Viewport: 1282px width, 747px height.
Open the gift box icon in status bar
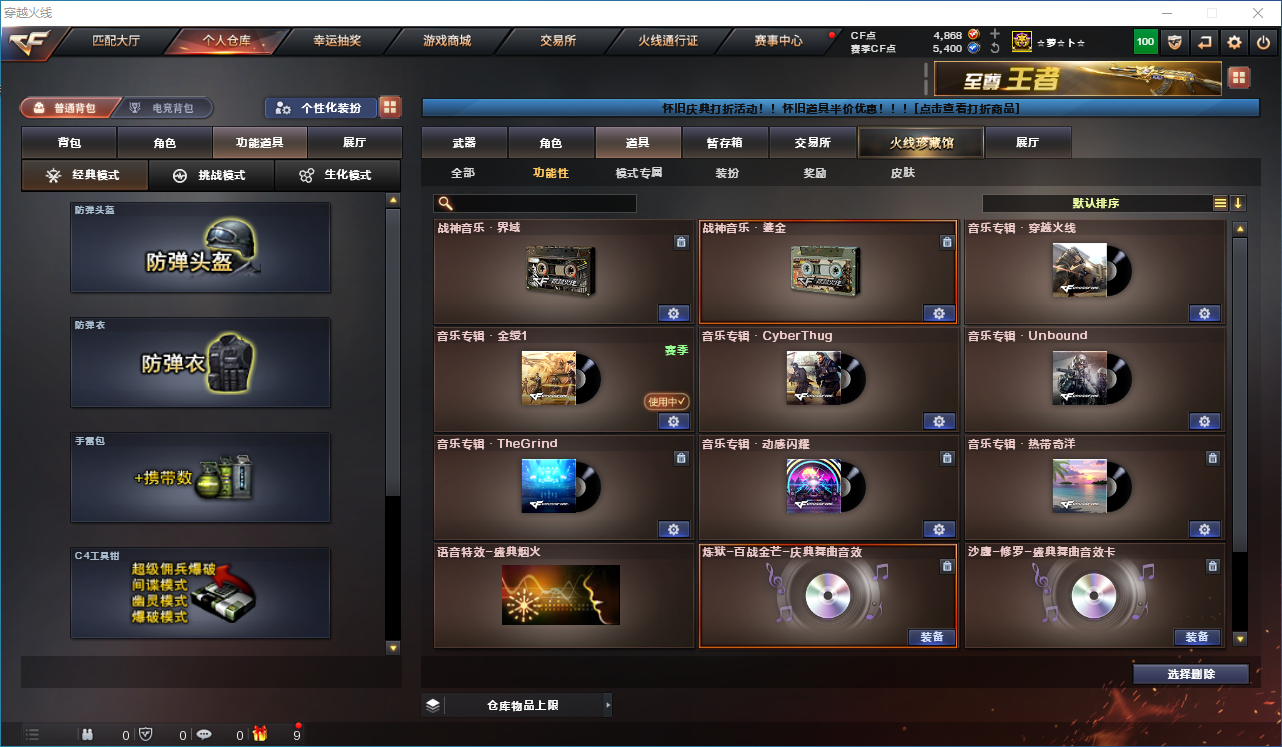[260, 734]
